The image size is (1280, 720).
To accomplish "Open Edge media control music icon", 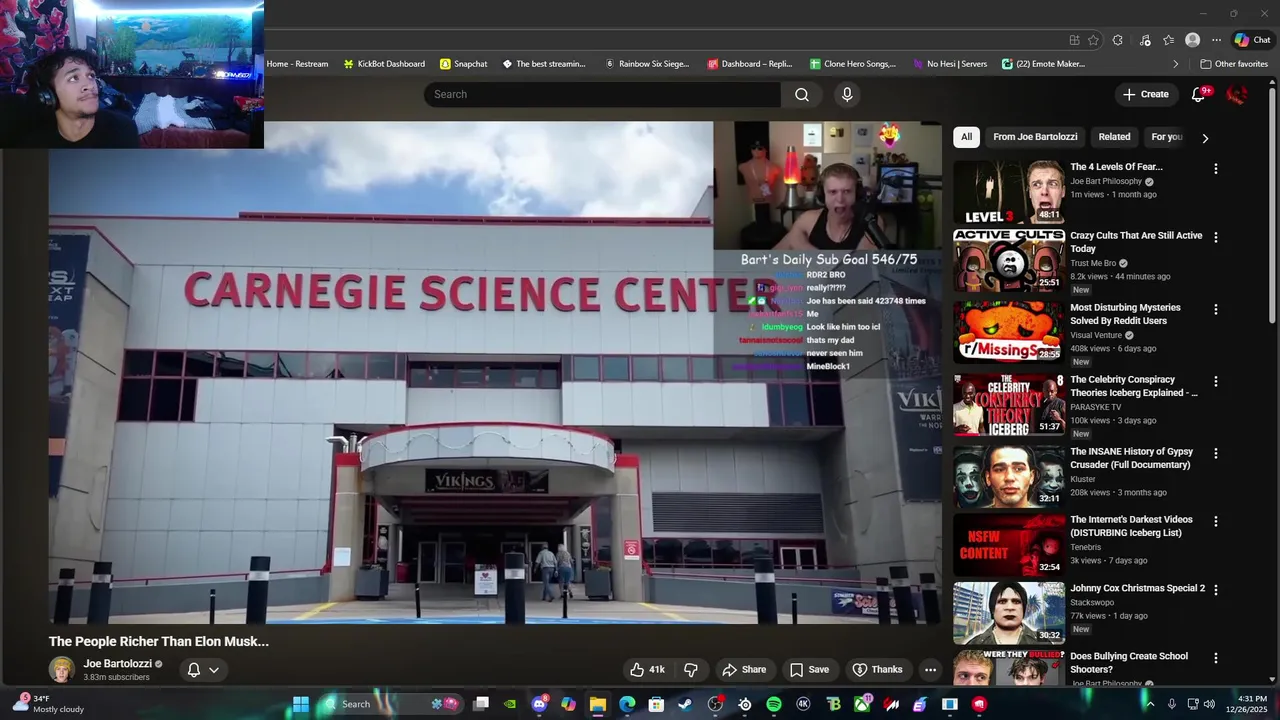I will click(x=1145, y=40).
